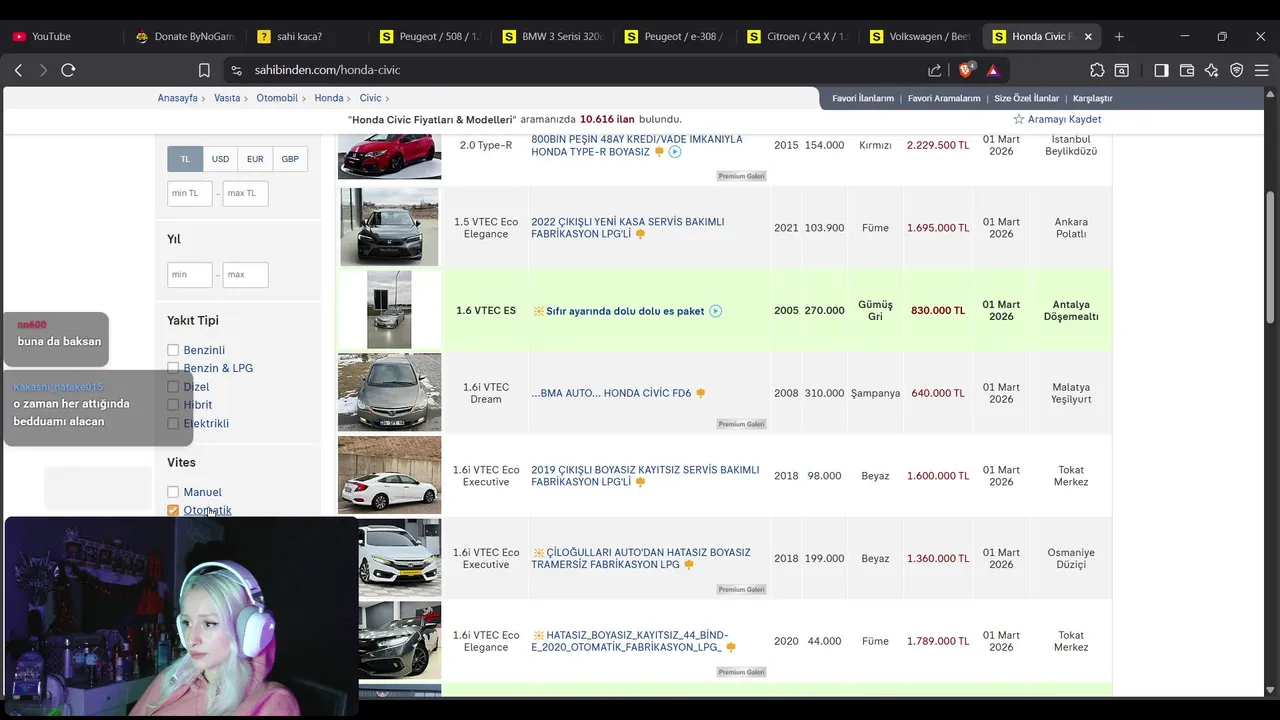Click the Malatya Yeşilyurt location cell
The width and height of the screenshot is (1280, 720).
click(1071, 393)
